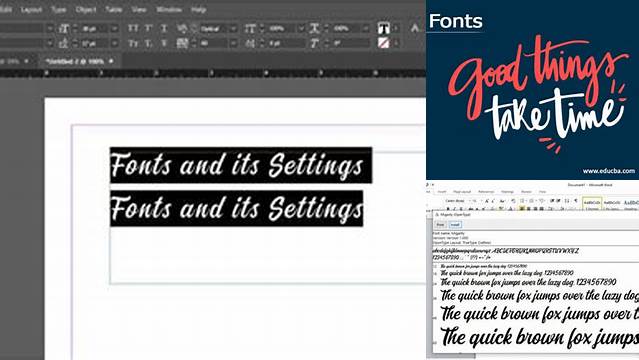Image resolution: width=639 pixels, height=360 pixels.
Task: Open the Window menu
Action: coord(169,9)
